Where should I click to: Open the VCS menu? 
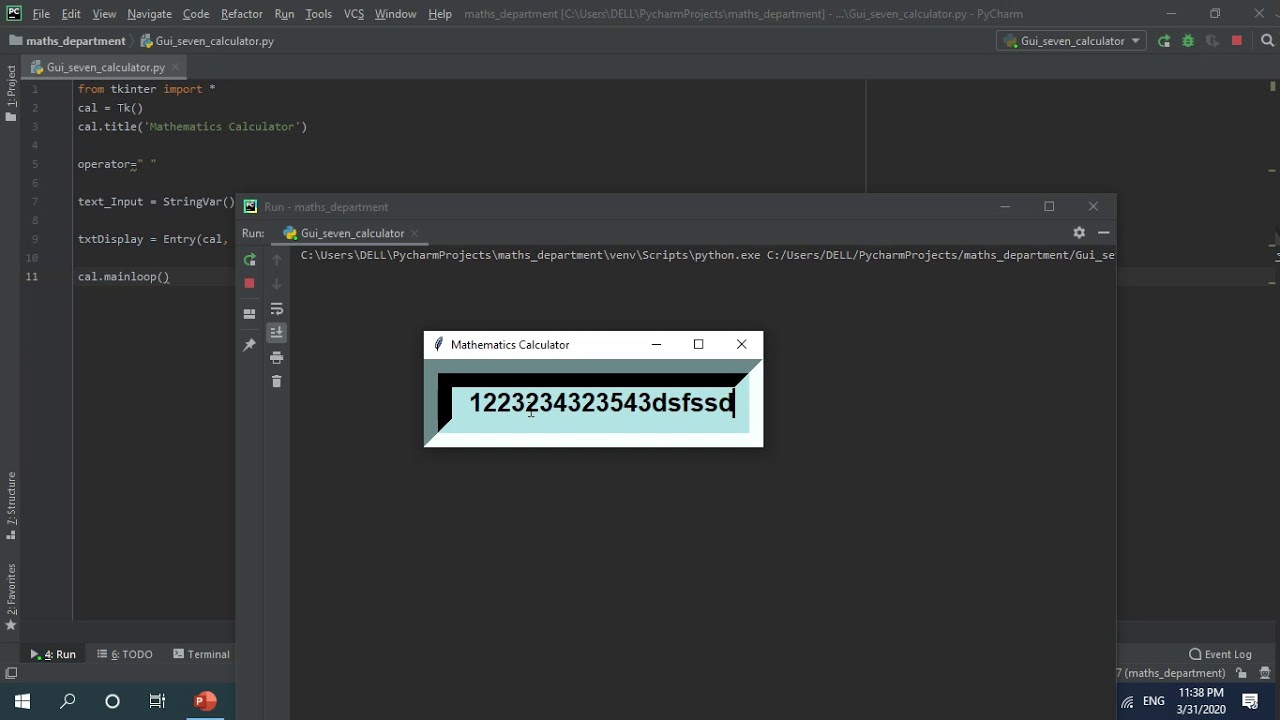[x=354, y=14]
